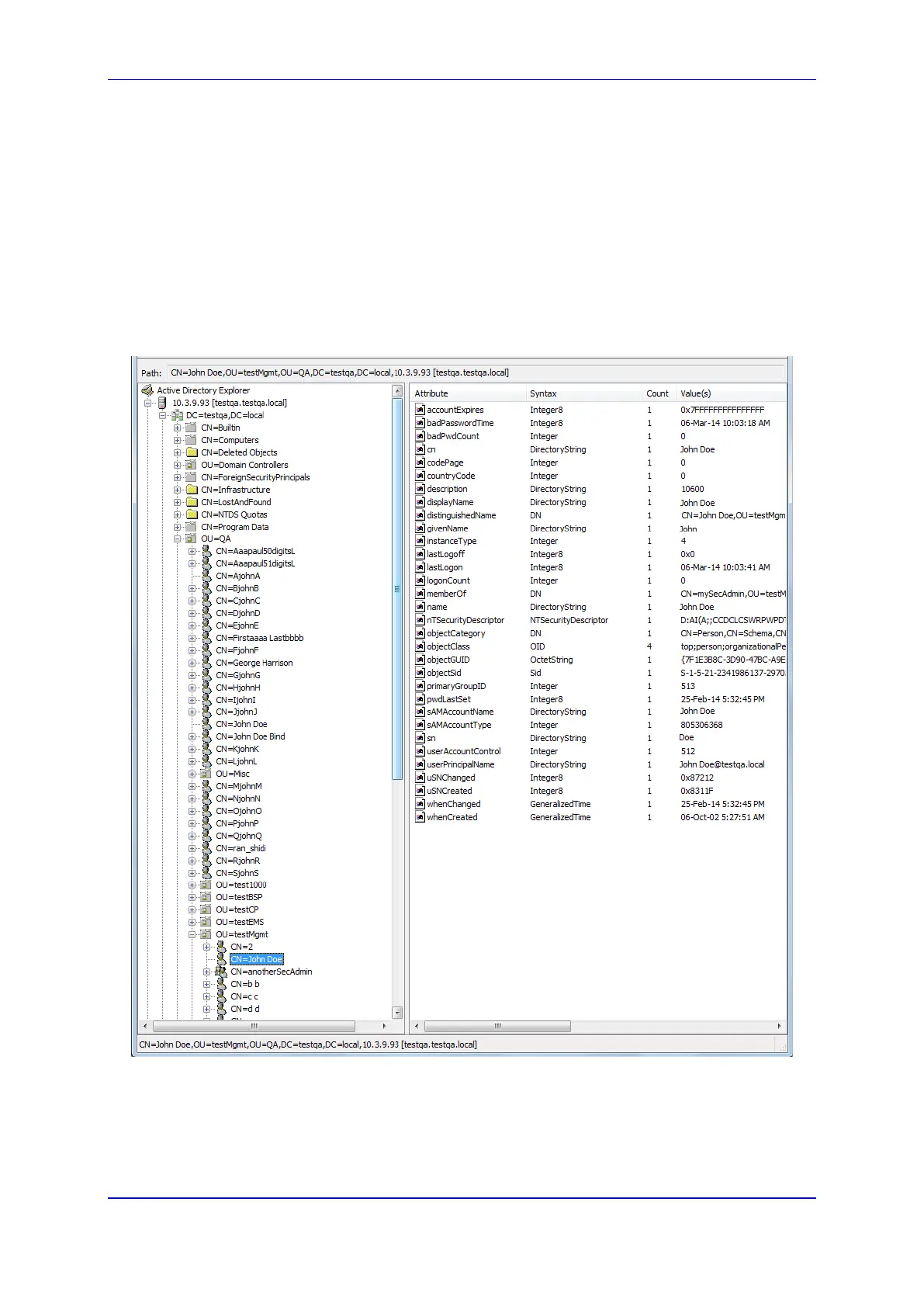This screenshot has width=924, height=1306.
Task: Expand the CN=Program Data node
Action: click(177, 527)
